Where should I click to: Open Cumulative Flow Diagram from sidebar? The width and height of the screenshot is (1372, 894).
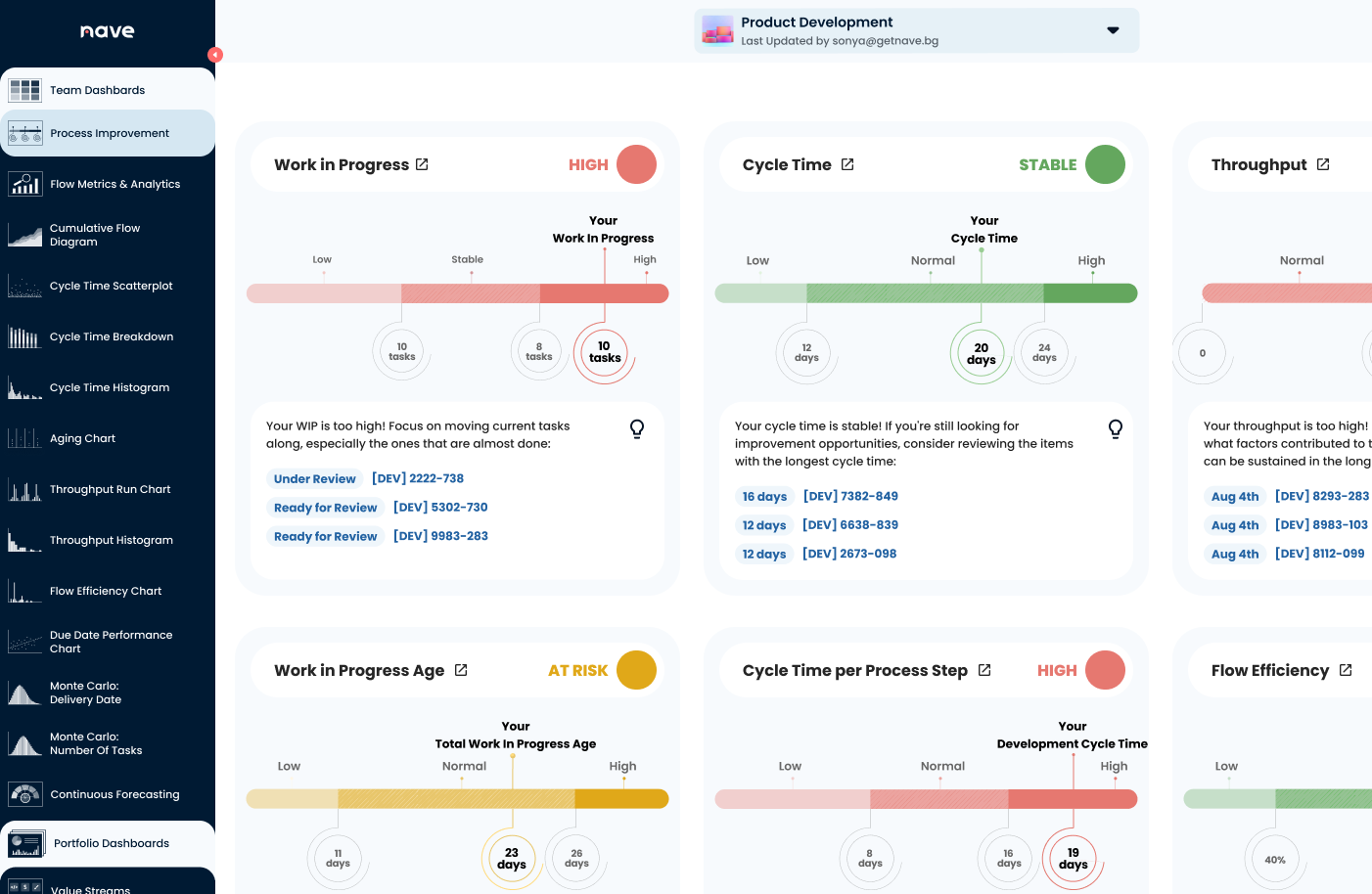click(95, 235)
